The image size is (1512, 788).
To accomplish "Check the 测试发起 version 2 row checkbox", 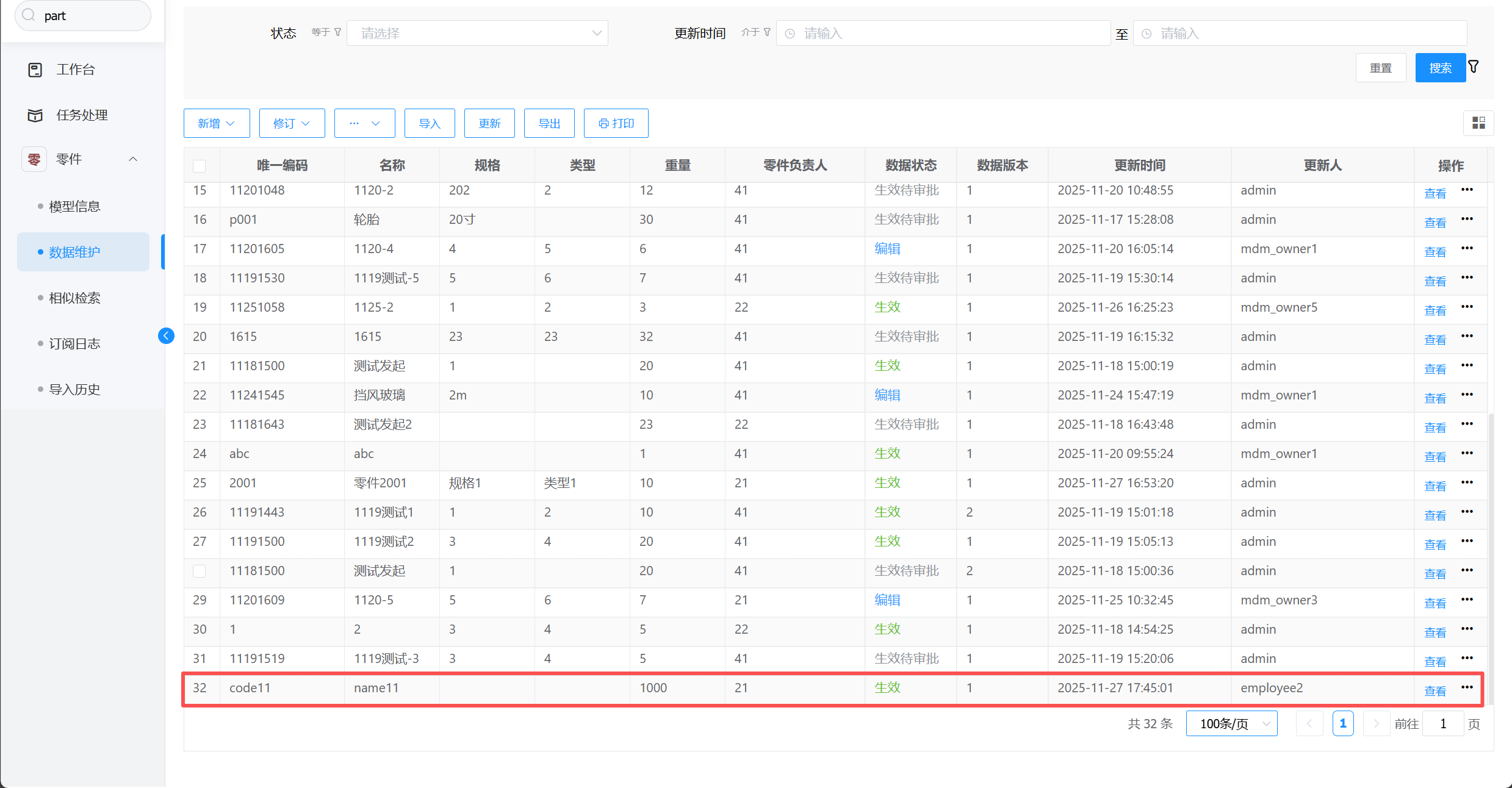I will [x=200, y=571].
